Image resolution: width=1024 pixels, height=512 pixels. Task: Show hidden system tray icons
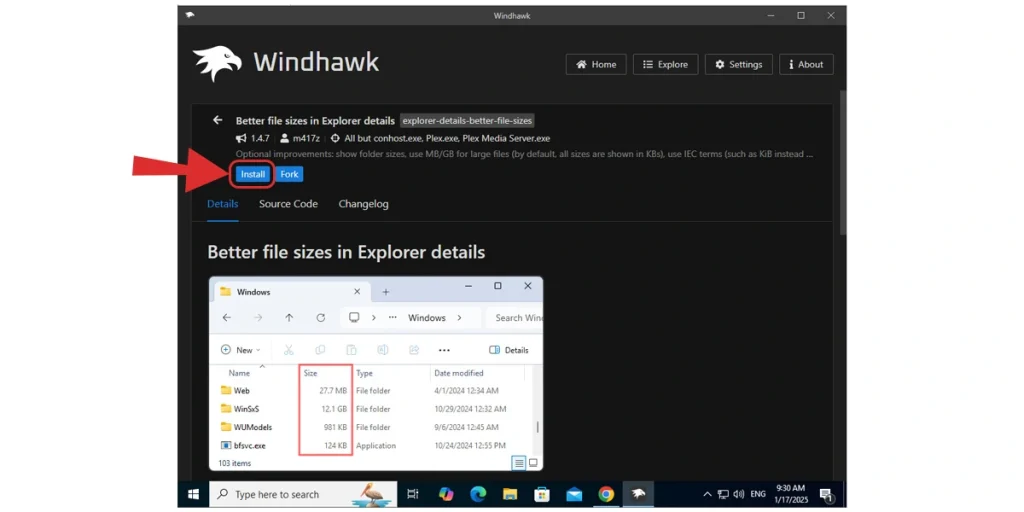click(707, 494)
